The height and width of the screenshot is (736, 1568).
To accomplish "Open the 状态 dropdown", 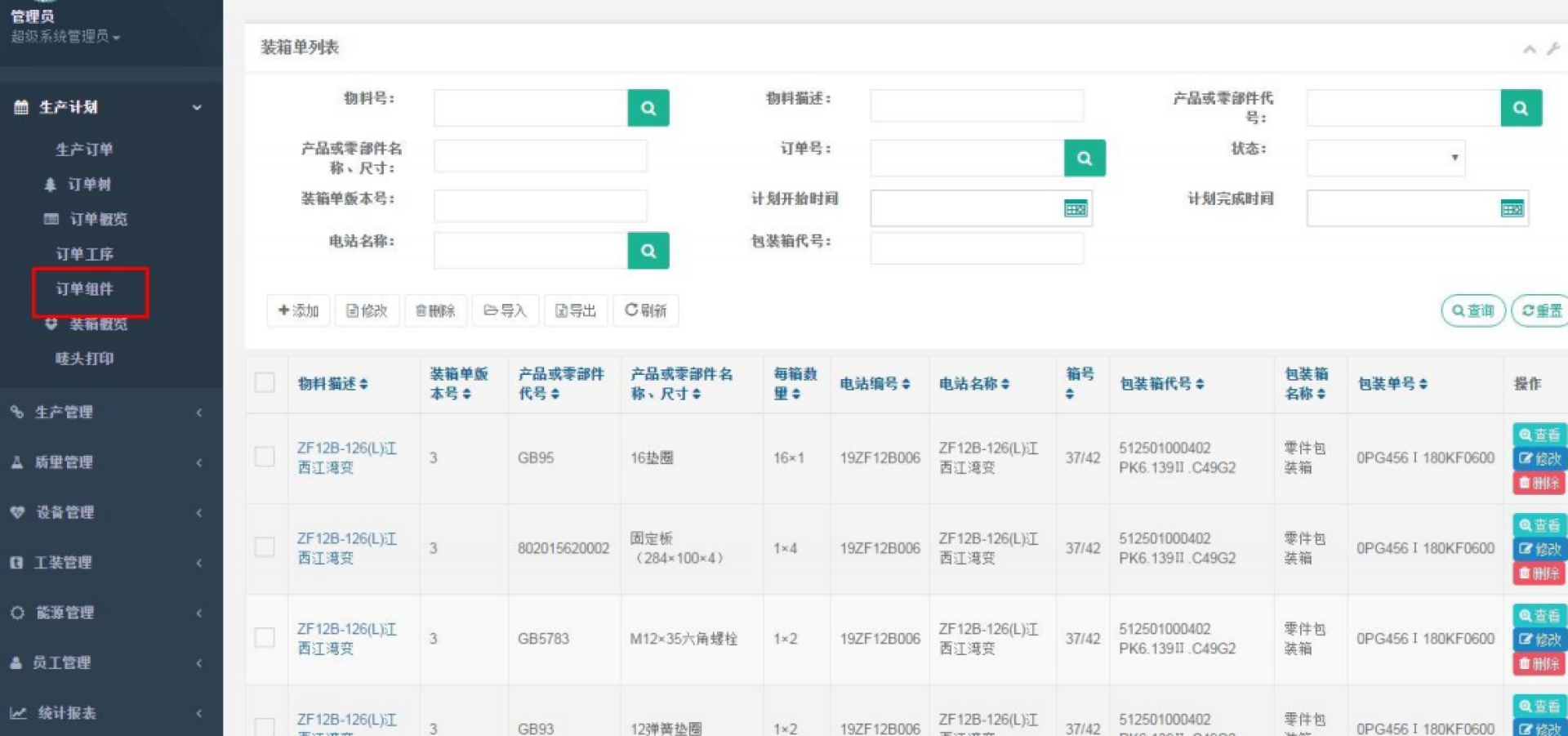I will (1385, 158).
